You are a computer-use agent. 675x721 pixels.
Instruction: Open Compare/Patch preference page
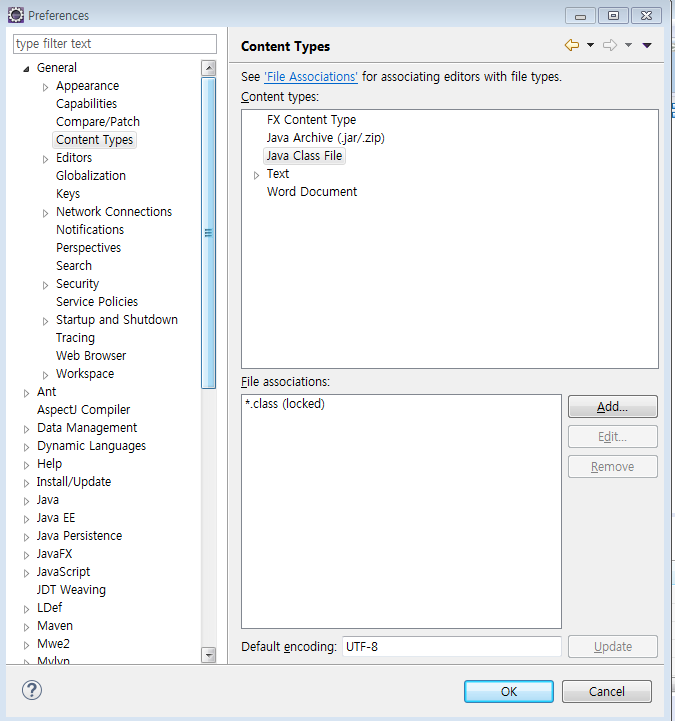click(98, 121)
